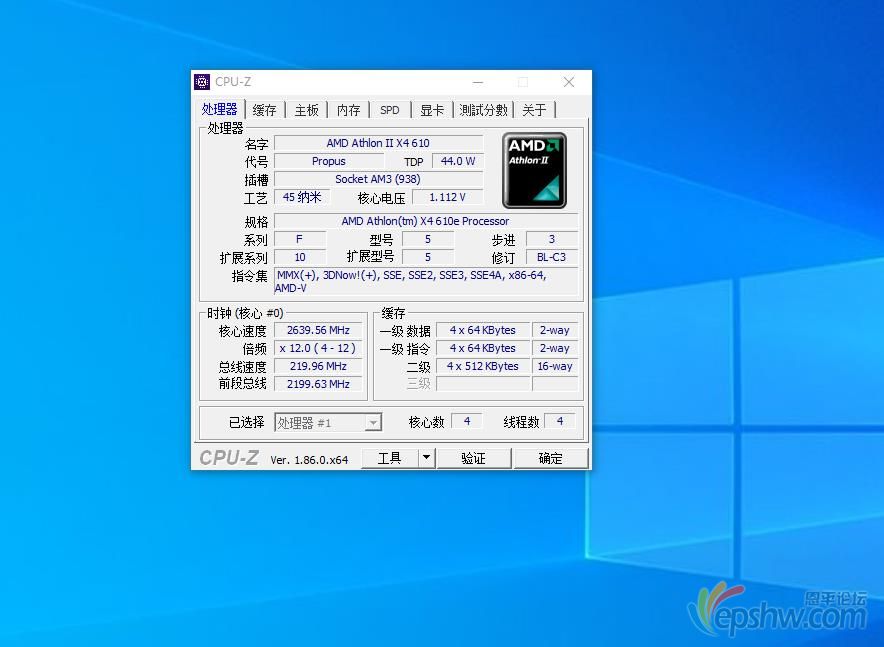Click the 工具 button
The height and width of the screenshot is (647, 884).
point(390,458)
